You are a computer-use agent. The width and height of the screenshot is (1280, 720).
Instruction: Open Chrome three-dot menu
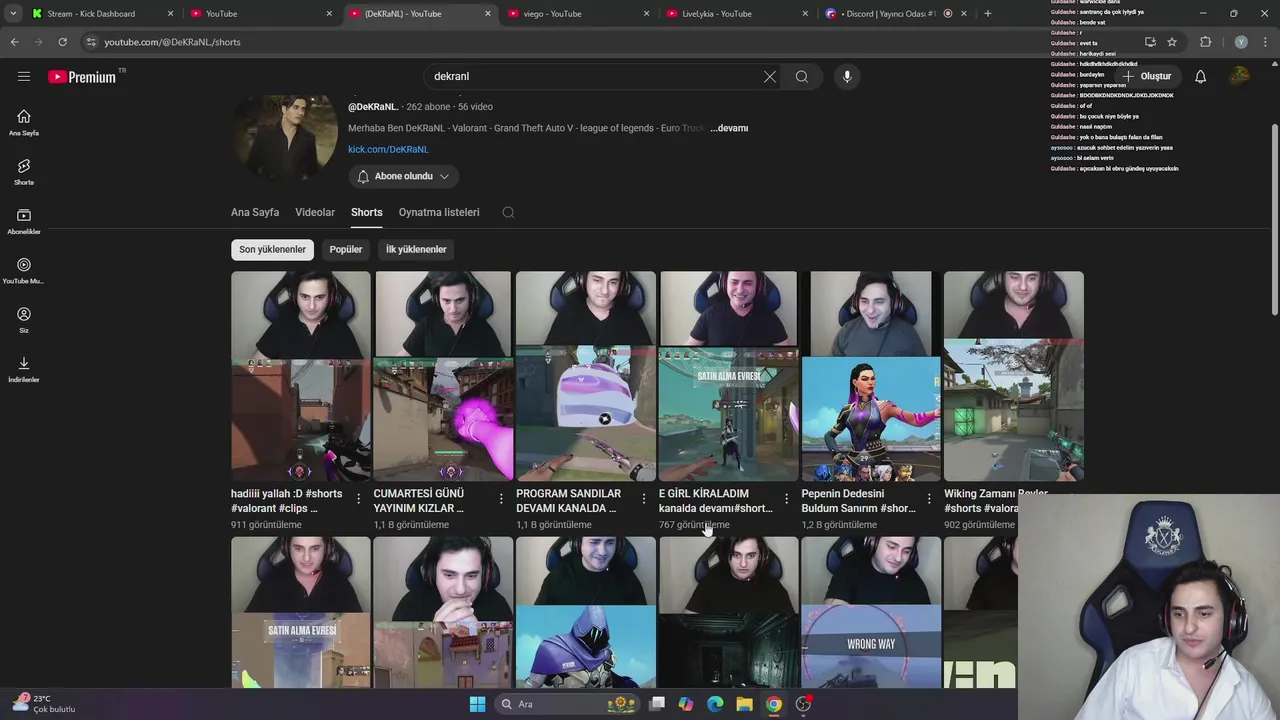pyautogui.click(x=1266, y=42)
